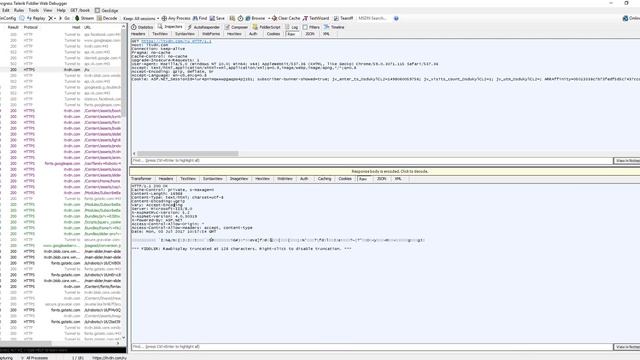Select response Transformer tab
The width and height of the screenshot is (640, 360).
pyautogui.click(x=142, y=179)
